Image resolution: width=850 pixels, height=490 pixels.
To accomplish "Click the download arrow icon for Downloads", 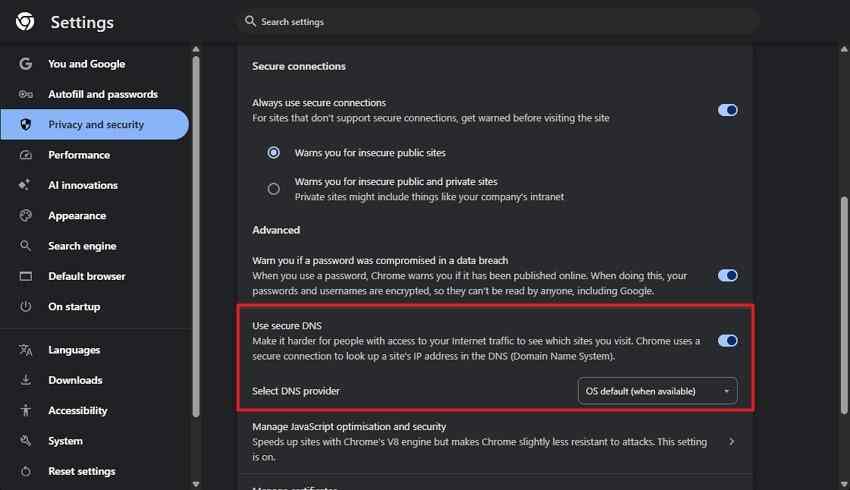I will point(25,380).
